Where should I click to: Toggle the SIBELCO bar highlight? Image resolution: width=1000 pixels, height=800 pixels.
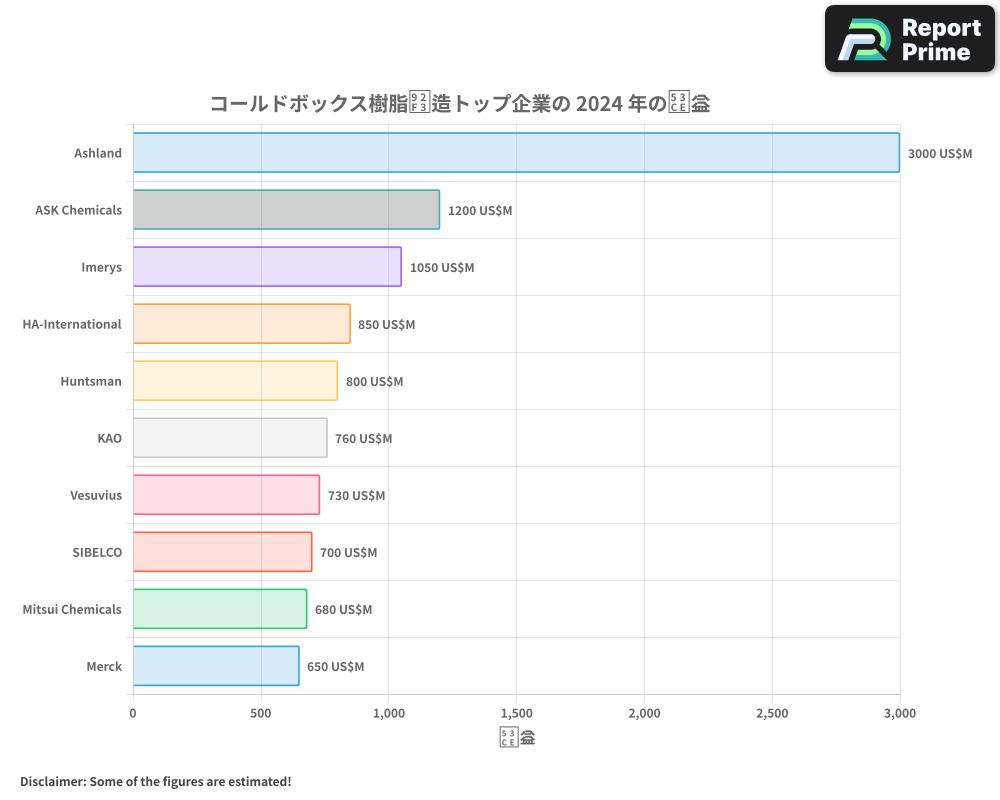(220, 552)
